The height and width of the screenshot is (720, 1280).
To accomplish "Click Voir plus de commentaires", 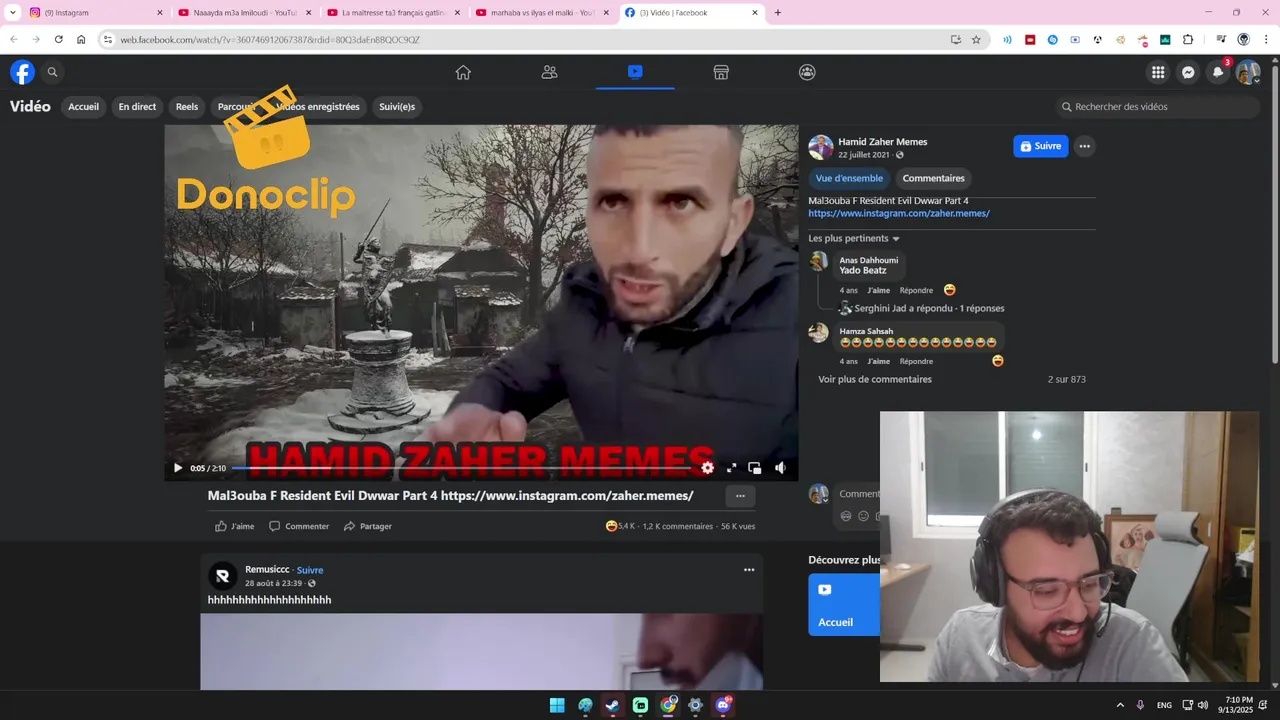I will (875, 379).
